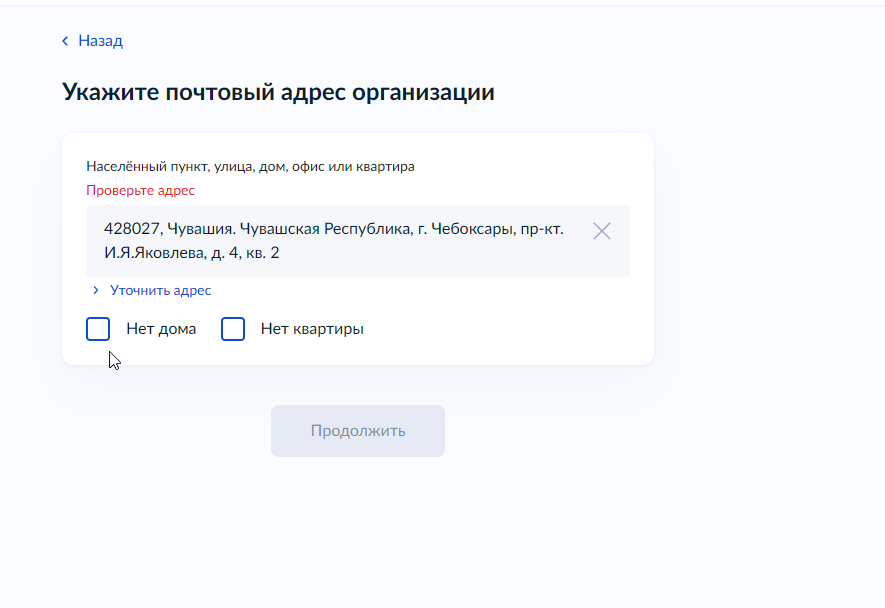Check the Нет квартиры checkbox
The height and width of the screenshot is (608, 885).
[x=233, y=329]
